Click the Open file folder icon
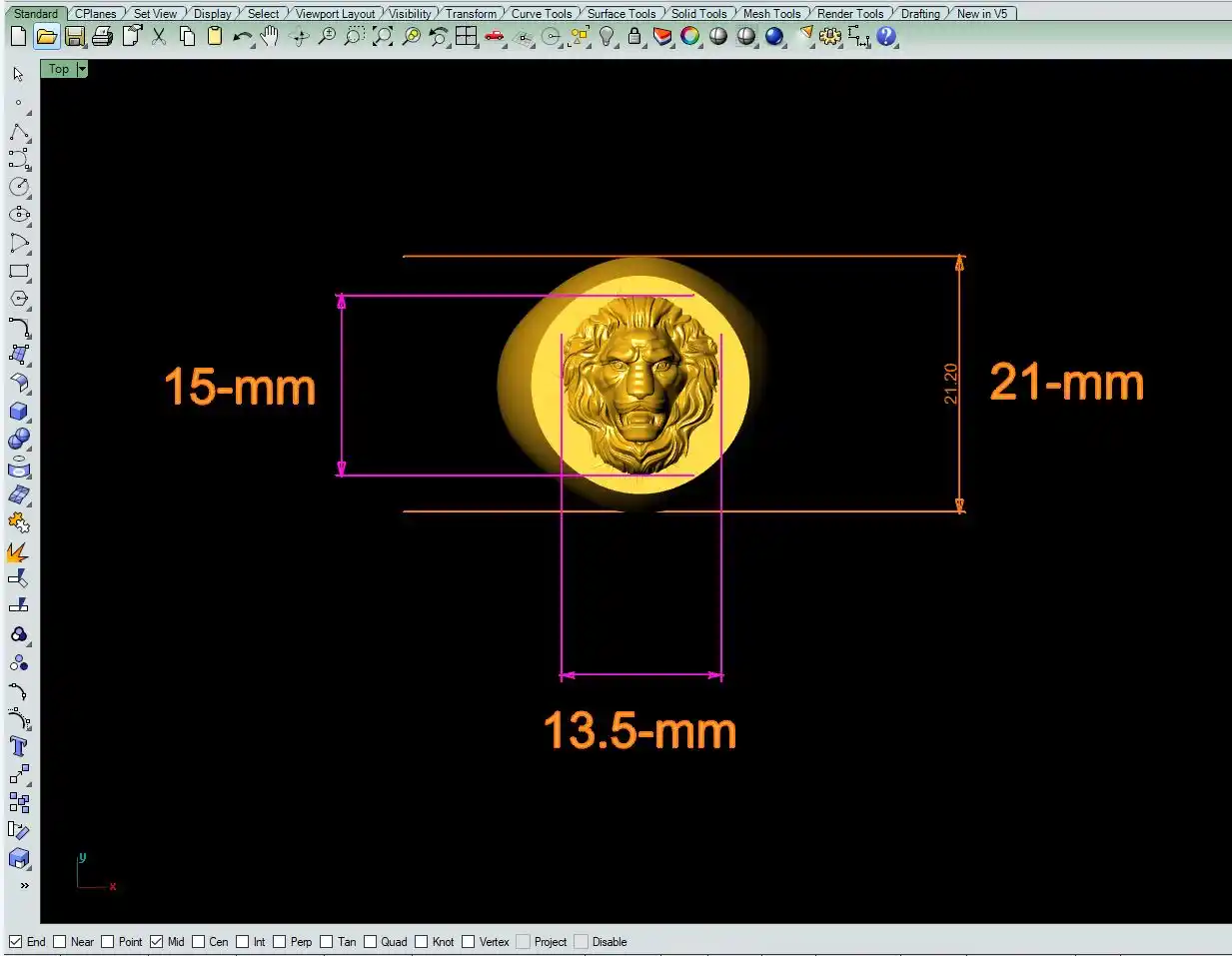This screenshot has width=1232, height=956. [x=46, y=37]
